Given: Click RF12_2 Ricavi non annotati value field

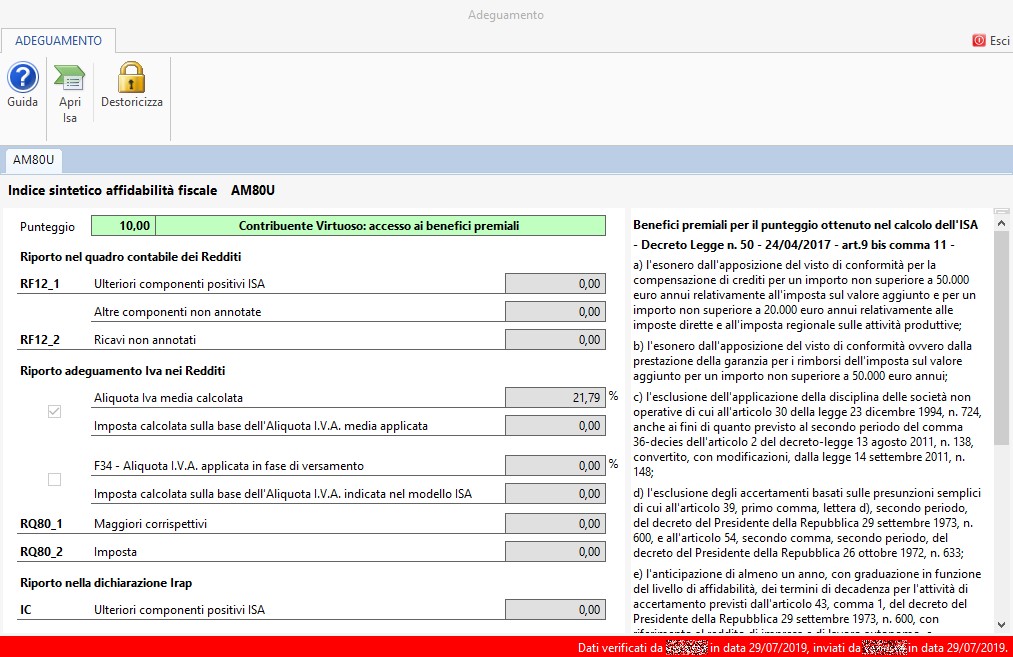Looking at the screenshot, I should click(x=555, y=340).
